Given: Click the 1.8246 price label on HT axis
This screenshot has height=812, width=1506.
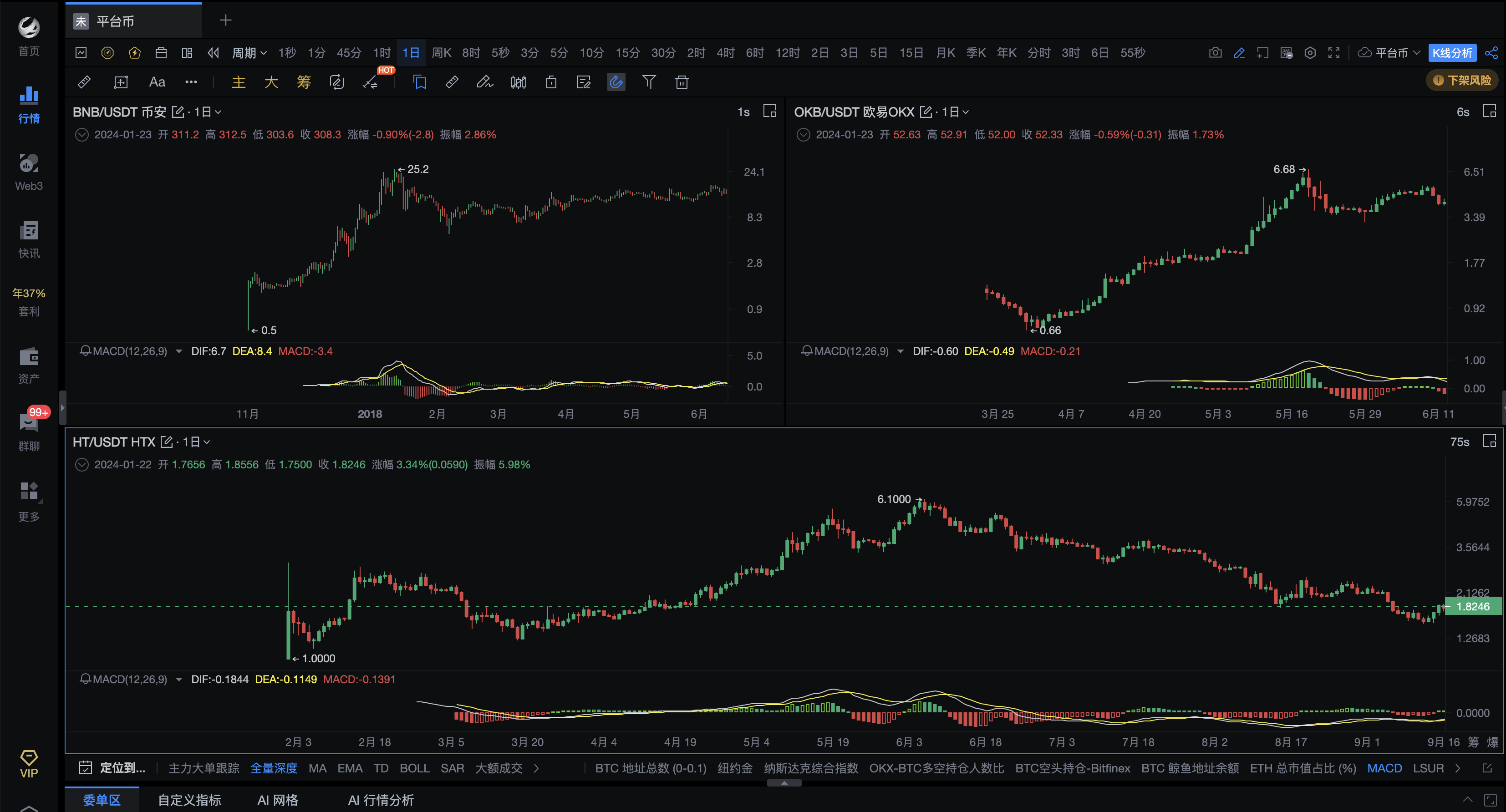Looking at the screenshot, I should pyautogui.click(x=1473, y=606).
